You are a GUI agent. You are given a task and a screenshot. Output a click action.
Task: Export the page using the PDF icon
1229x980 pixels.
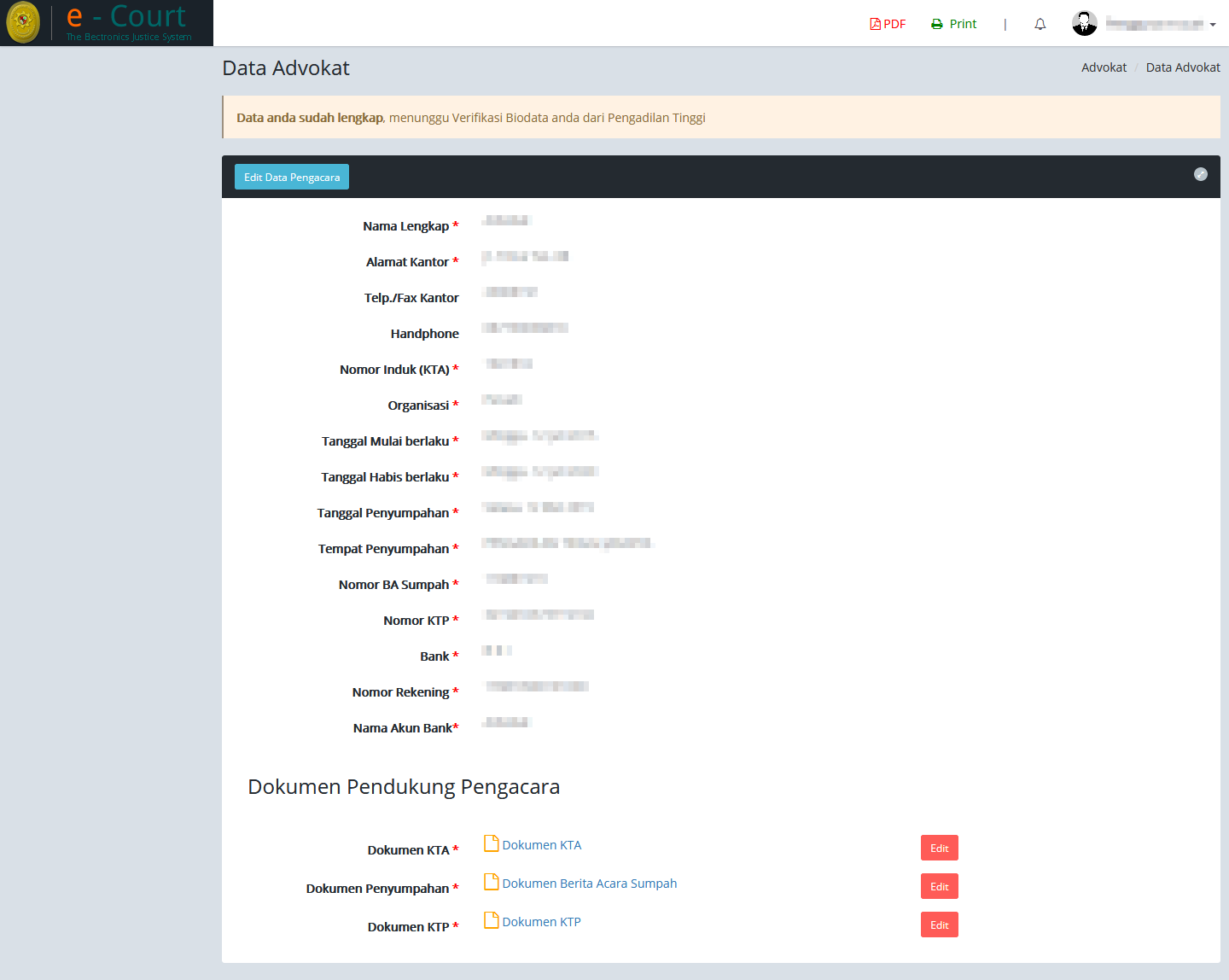888,24
